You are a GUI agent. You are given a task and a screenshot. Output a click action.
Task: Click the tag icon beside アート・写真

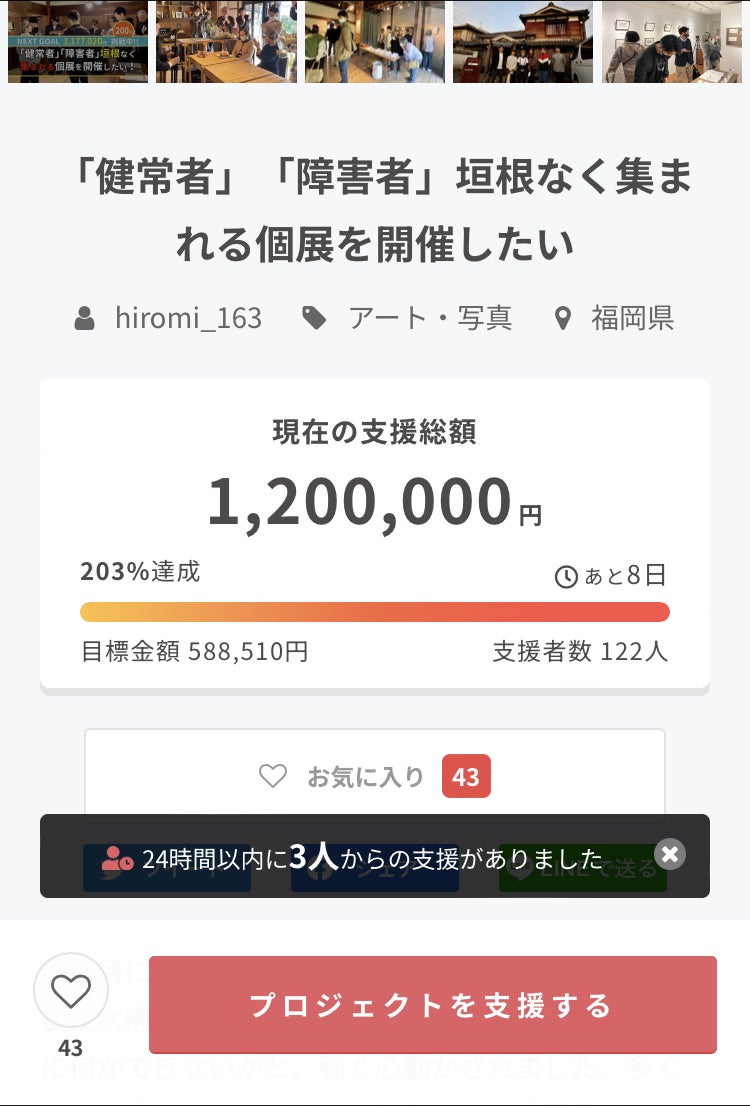pyautogui.click(x=314, y=319)
